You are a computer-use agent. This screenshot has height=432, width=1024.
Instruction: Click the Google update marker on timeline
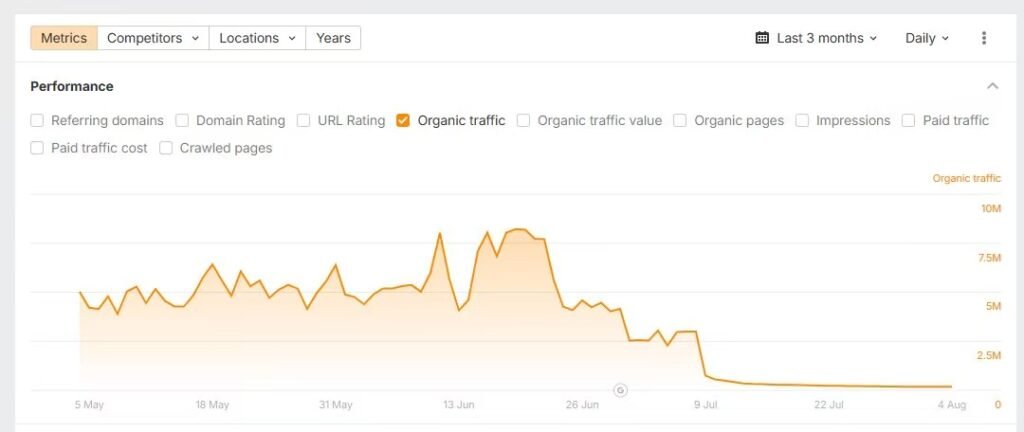pyautogui.click(x=620, y=389)
